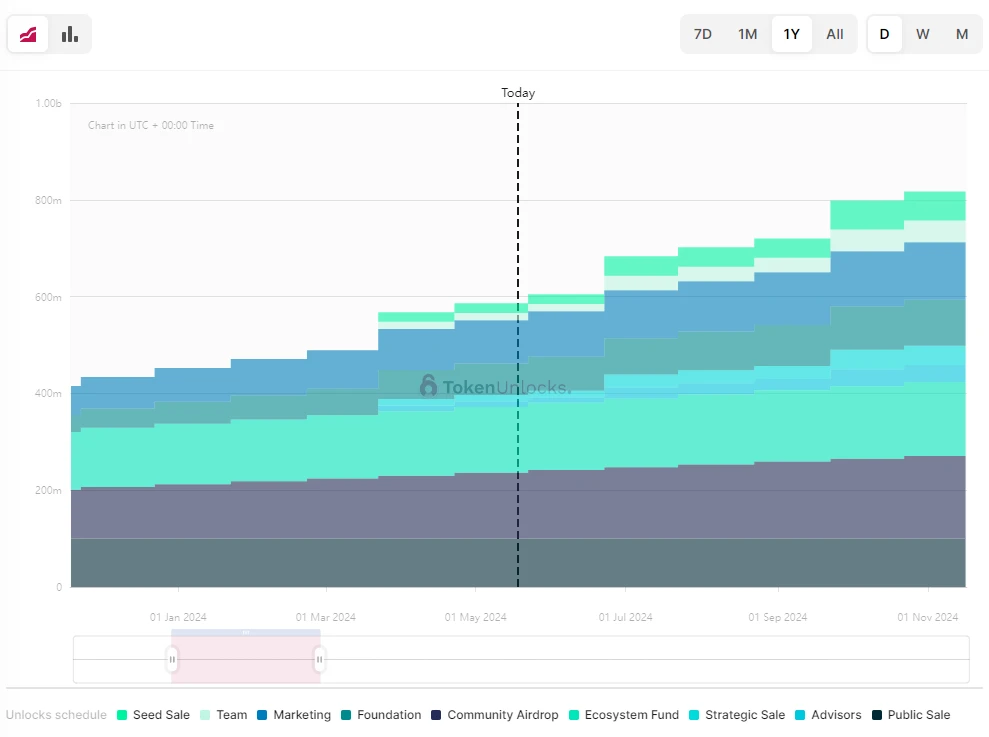989x737 pixels.
Task: Set monthly interval with M button
Action: click(x=962, y=34)
